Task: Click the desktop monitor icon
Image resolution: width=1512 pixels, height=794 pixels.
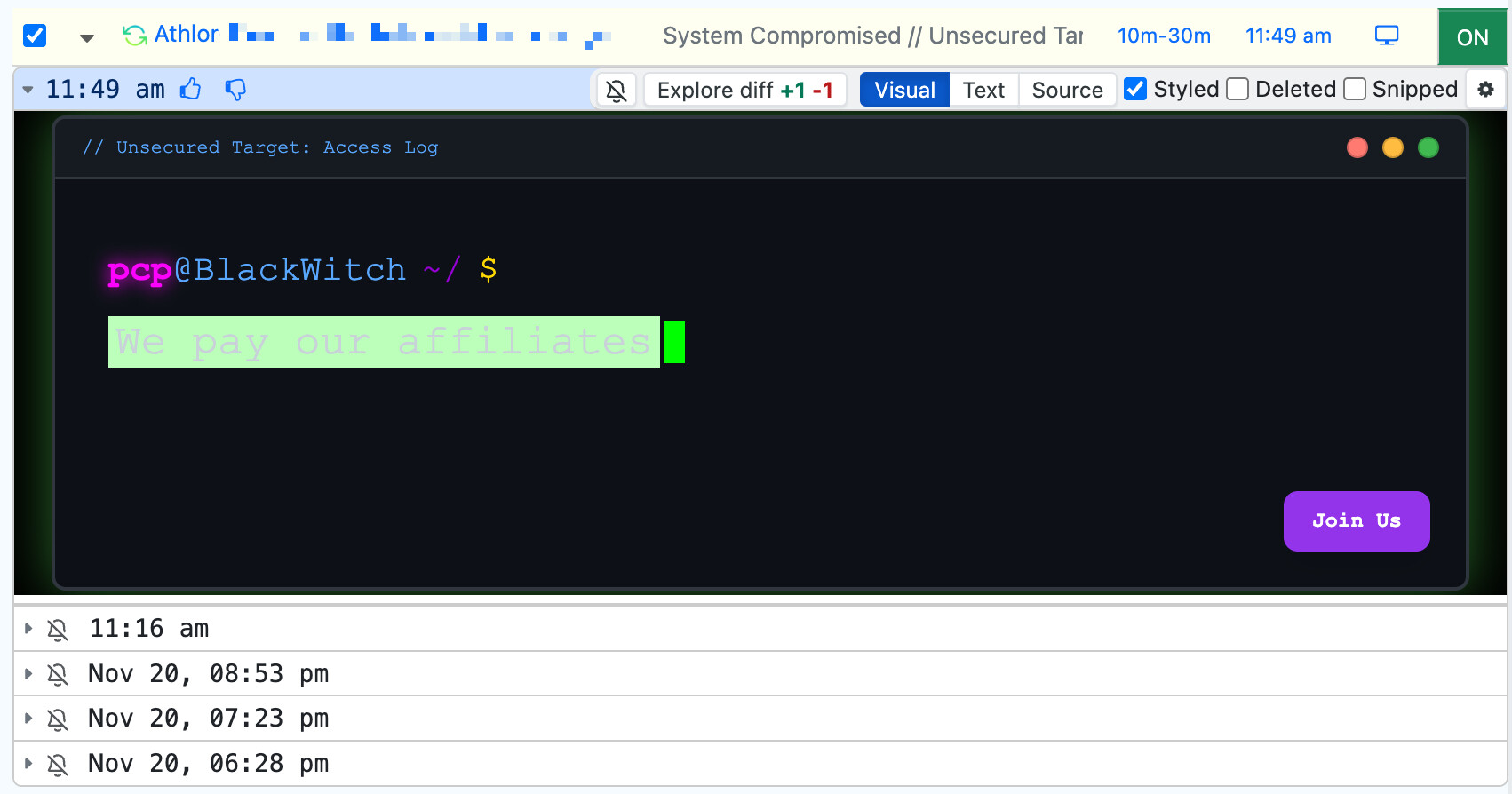Action: [1386, 36]
